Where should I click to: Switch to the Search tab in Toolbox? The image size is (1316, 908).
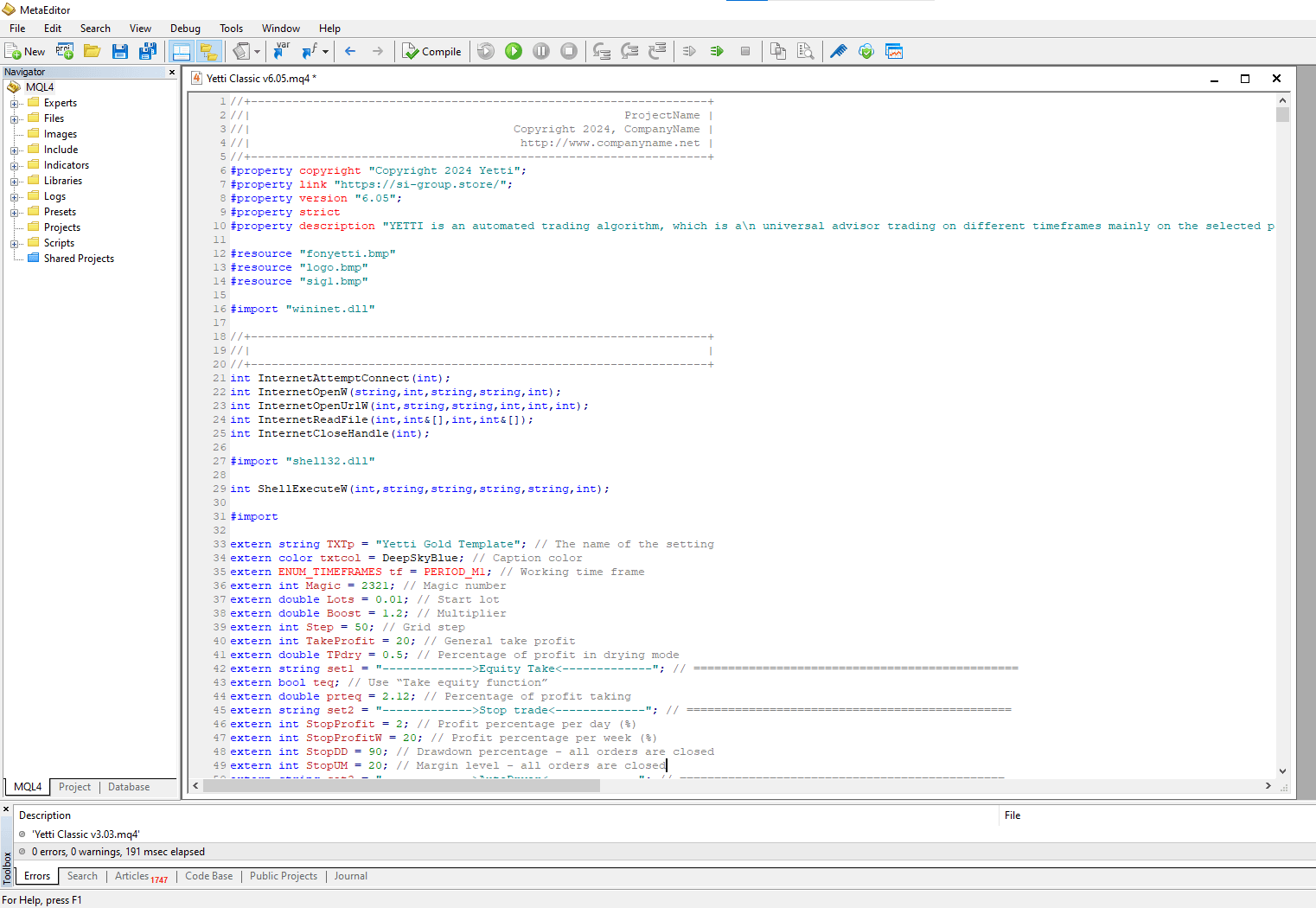(82, 876)
